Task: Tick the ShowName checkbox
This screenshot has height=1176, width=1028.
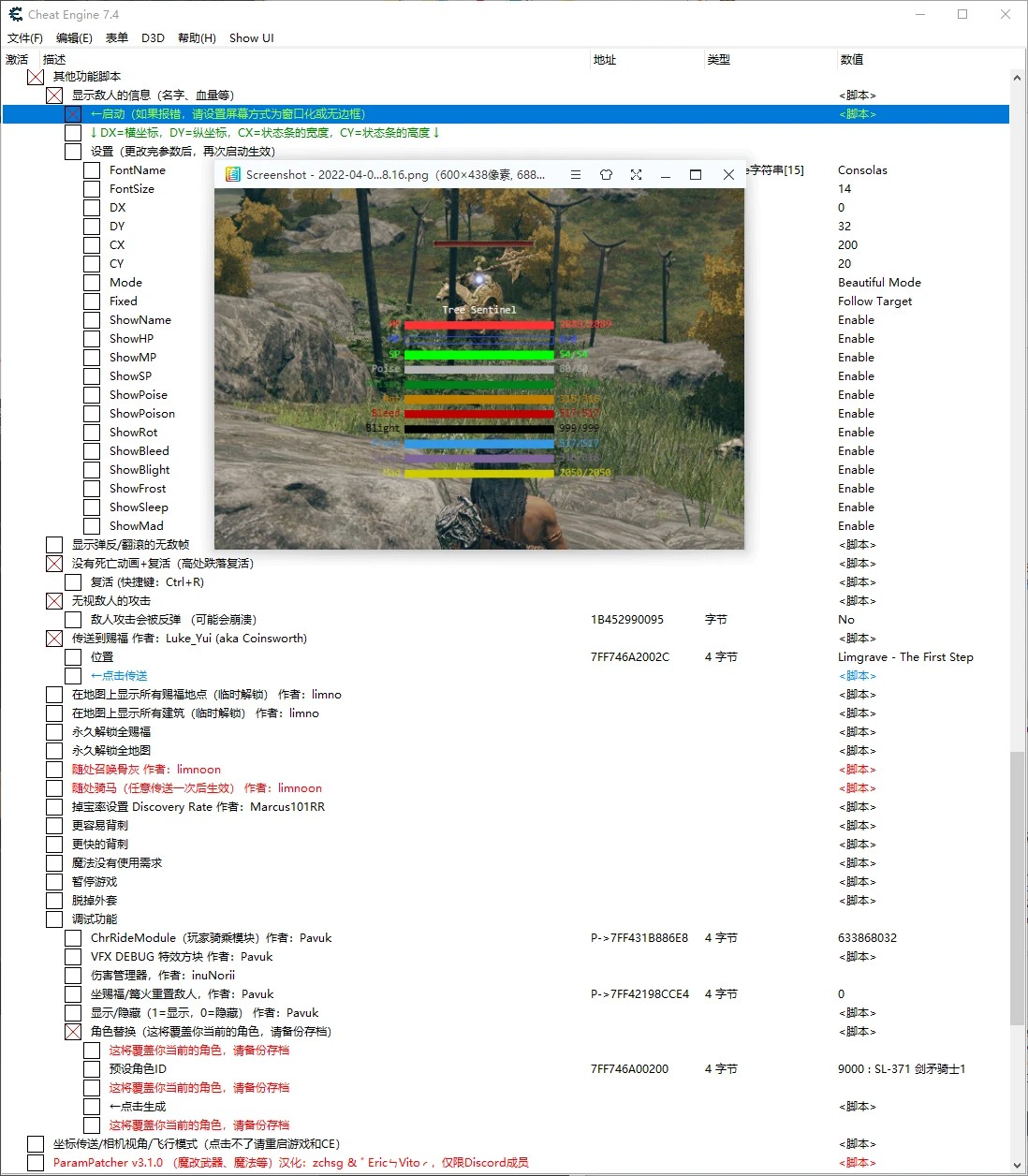Action: (92, 320)
